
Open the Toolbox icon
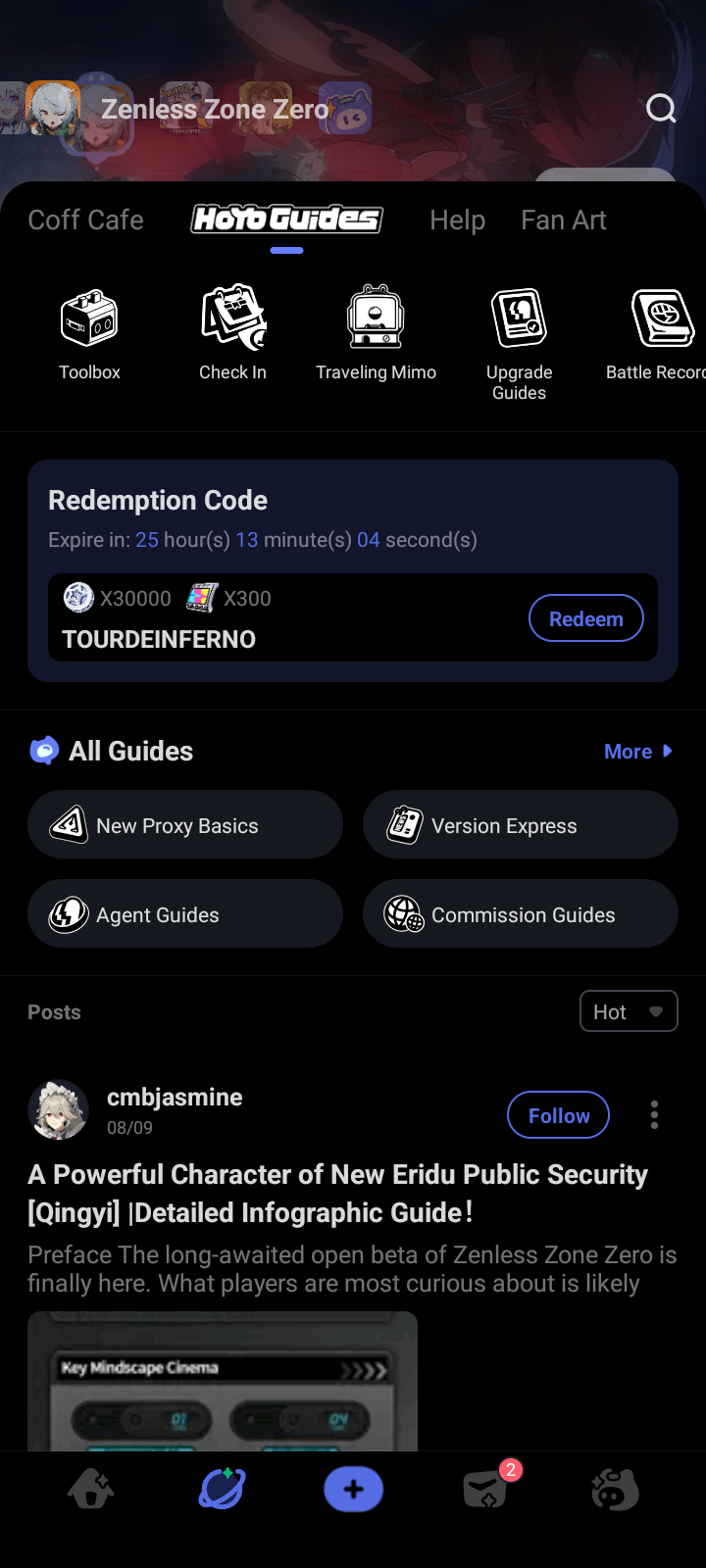tap(89, 318)
